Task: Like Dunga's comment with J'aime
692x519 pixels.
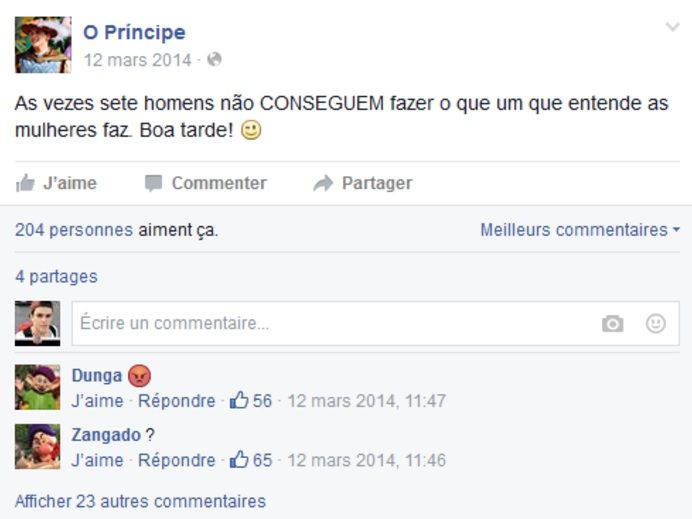Action: coord(97,401)
